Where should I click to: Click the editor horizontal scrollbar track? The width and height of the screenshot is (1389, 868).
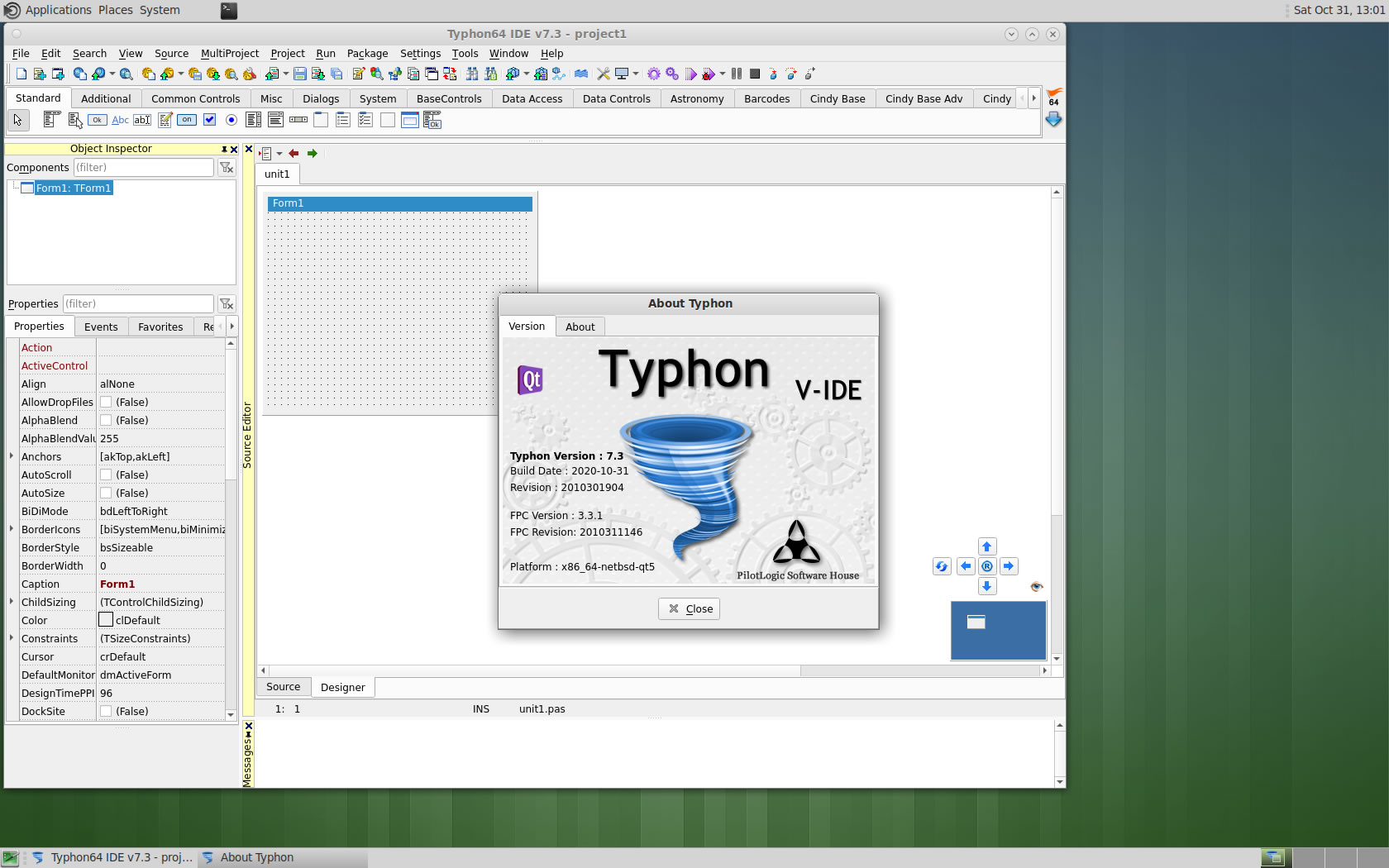pos(655,671)
